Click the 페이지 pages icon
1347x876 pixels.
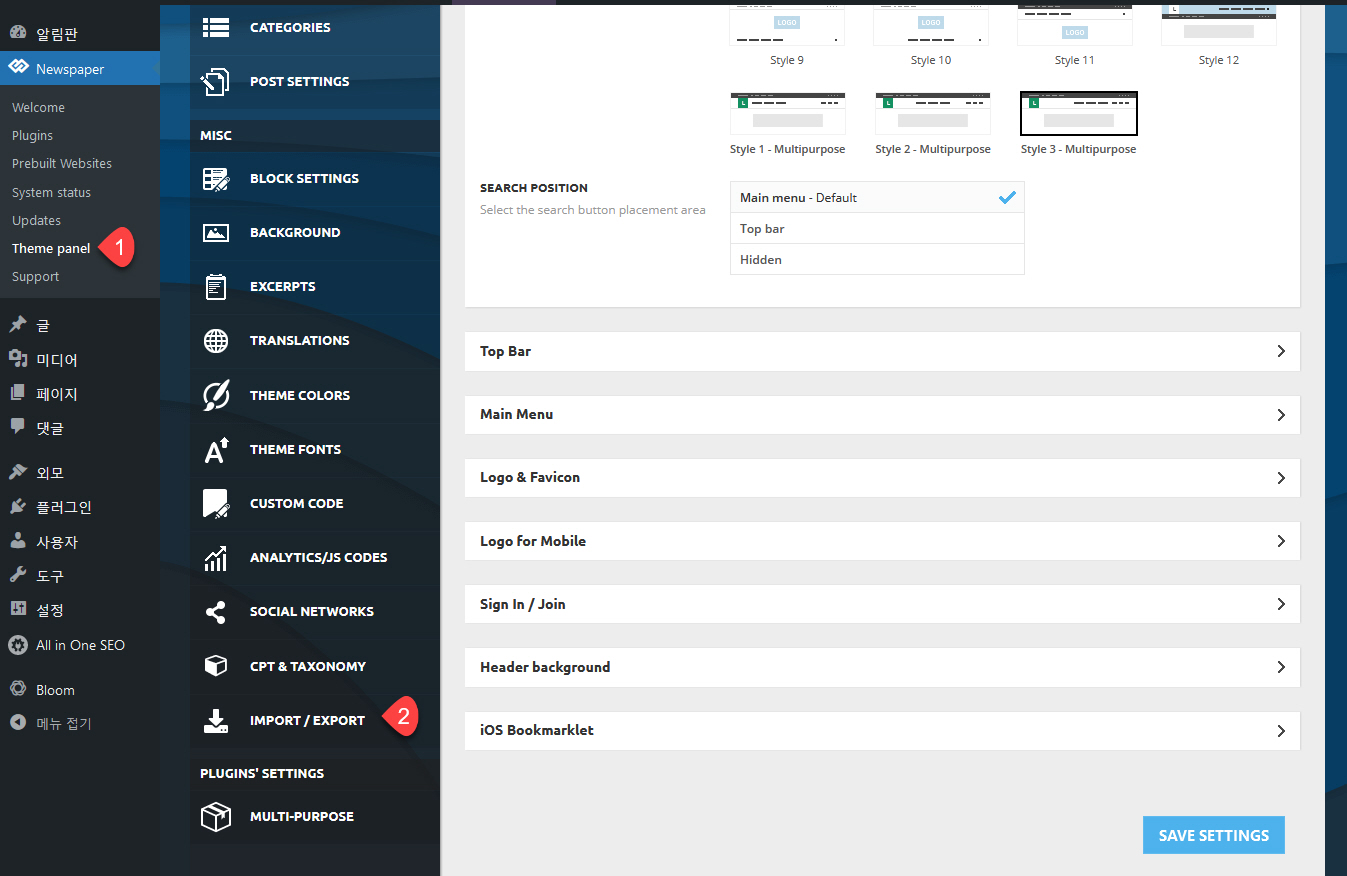tap(18, 393)
